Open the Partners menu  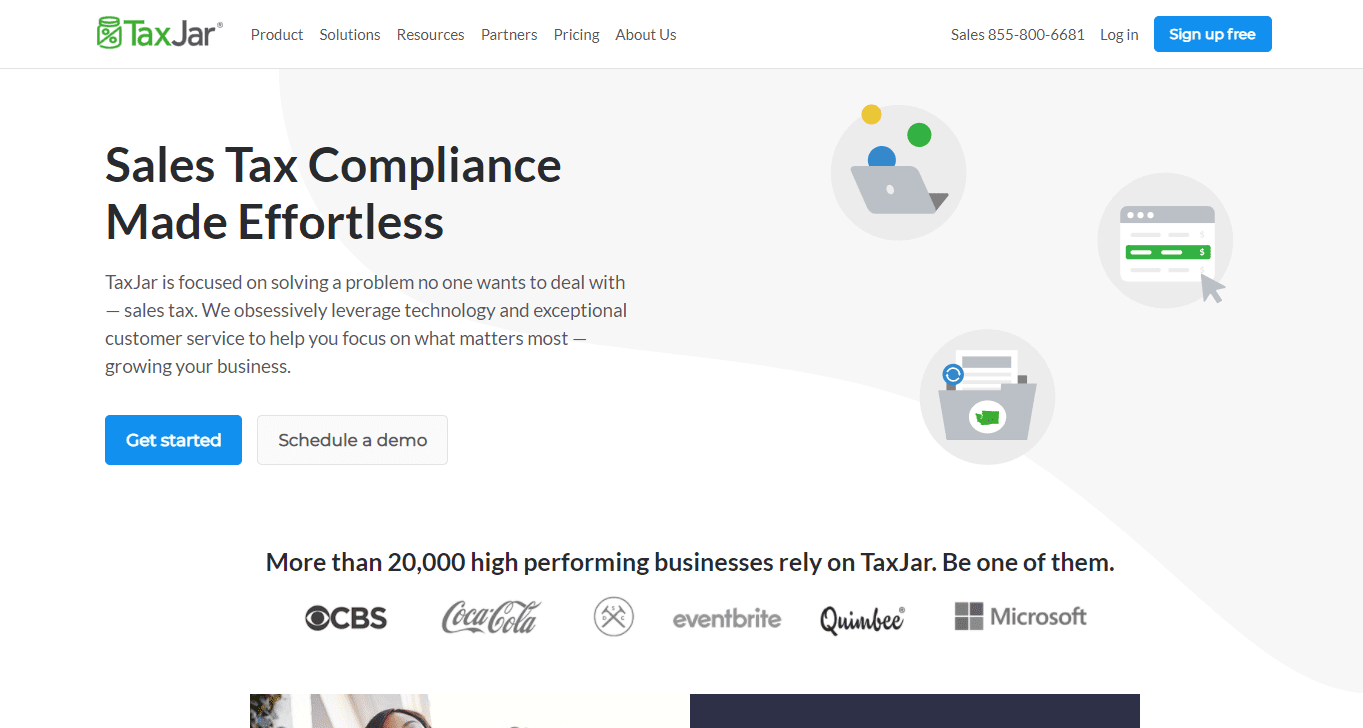pyautogui.click(x=509, y=34)
